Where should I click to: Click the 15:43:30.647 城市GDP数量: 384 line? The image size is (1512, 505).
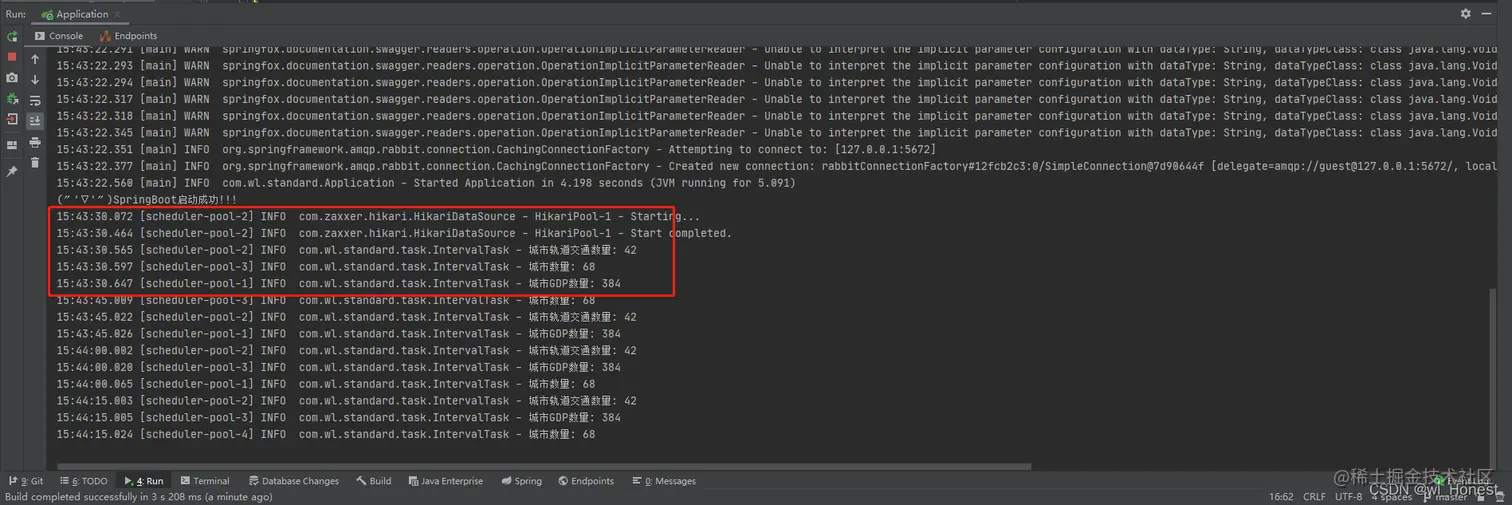pyautogui.click(x=338, y=284)
